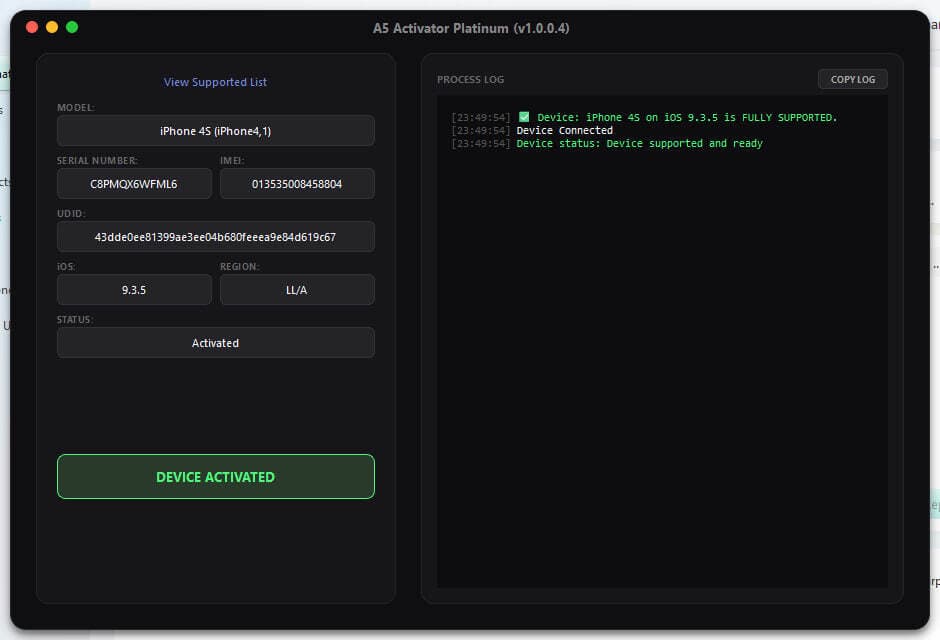Select the UDID value field
The image size is (940, 640).
point(216,237)
